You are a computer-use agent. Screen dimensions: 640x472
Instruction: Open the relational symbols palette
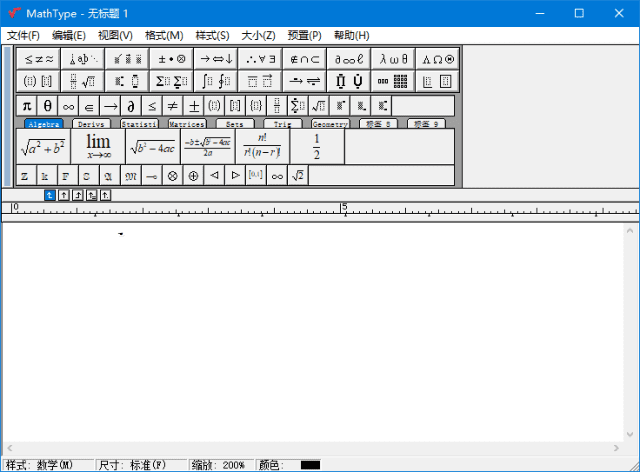coord(41,59)
